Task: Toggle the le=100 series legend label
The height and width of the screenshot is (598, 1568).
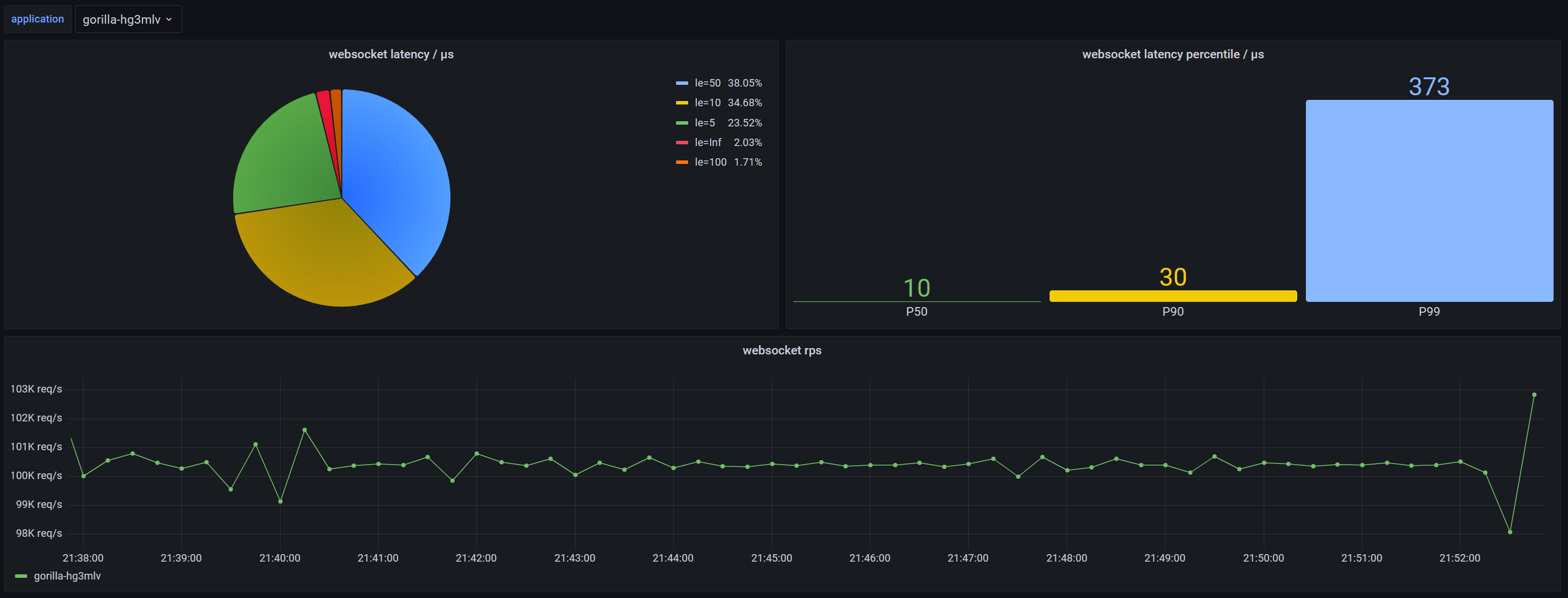Action: pos(710,162)
